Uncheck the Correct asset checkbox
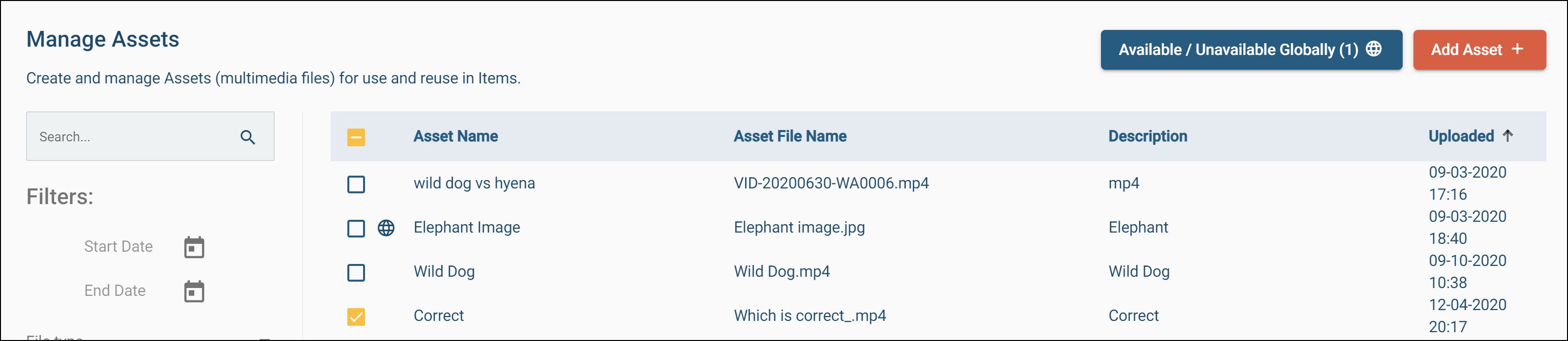 click(356, 316)
